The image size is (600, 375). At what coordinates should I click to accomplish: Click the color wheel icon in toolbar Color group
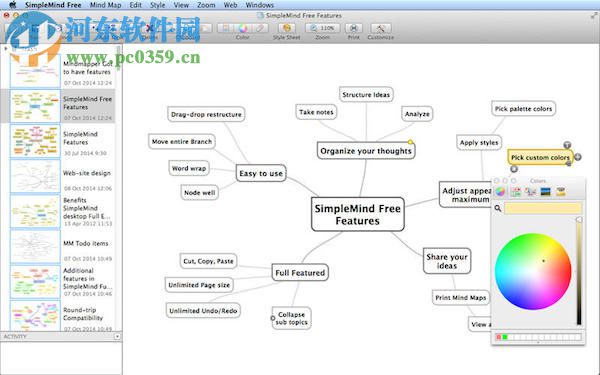click(243, 28)
